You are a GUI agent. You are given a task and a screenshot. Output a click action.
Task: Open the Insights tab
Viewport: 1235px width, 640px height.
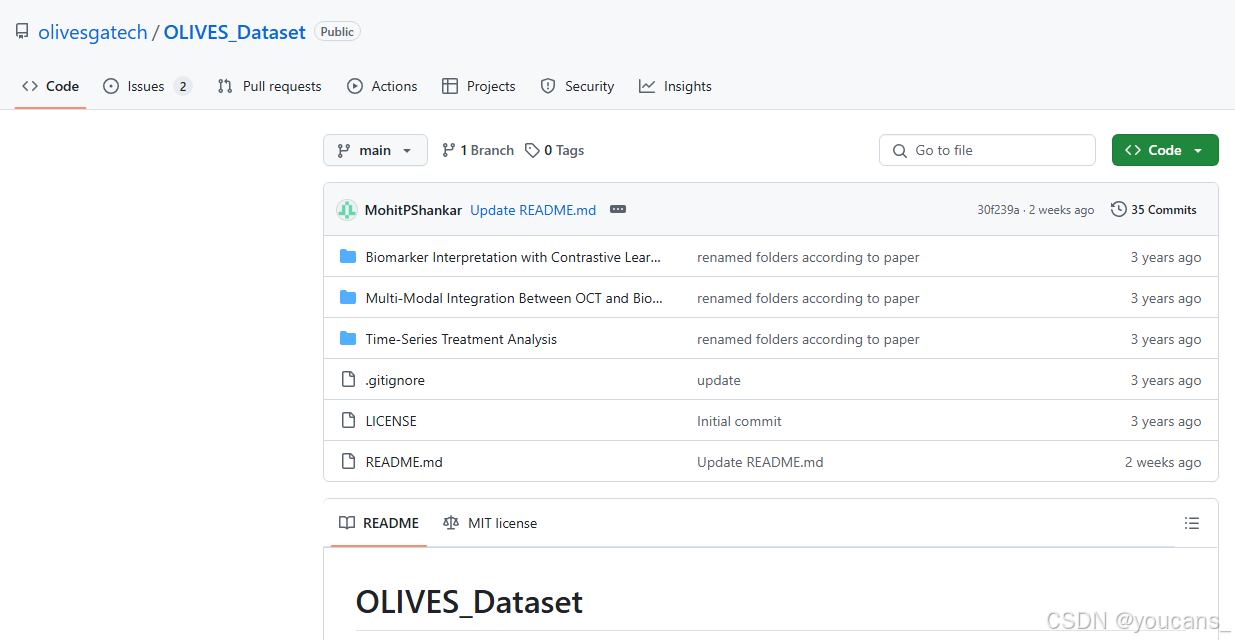675,86
